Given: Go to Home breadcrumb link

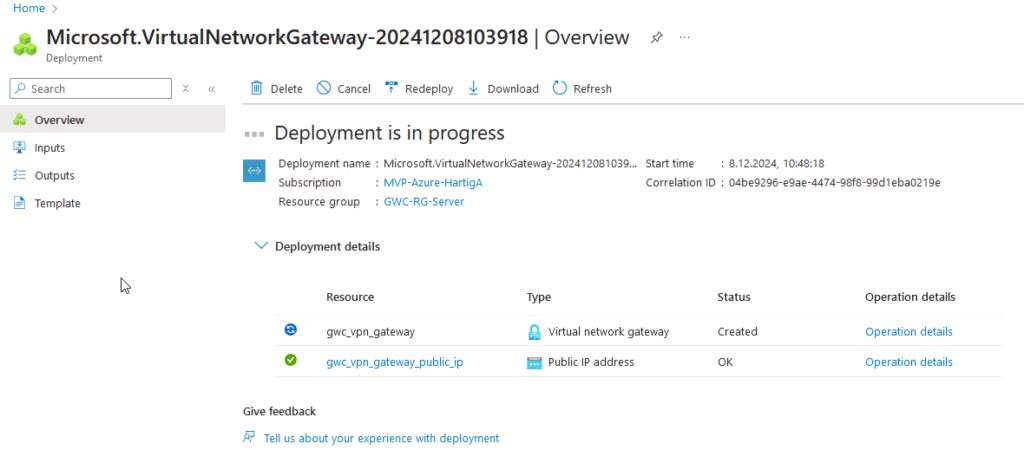Looking at the screenshot, I should [29, 8].
